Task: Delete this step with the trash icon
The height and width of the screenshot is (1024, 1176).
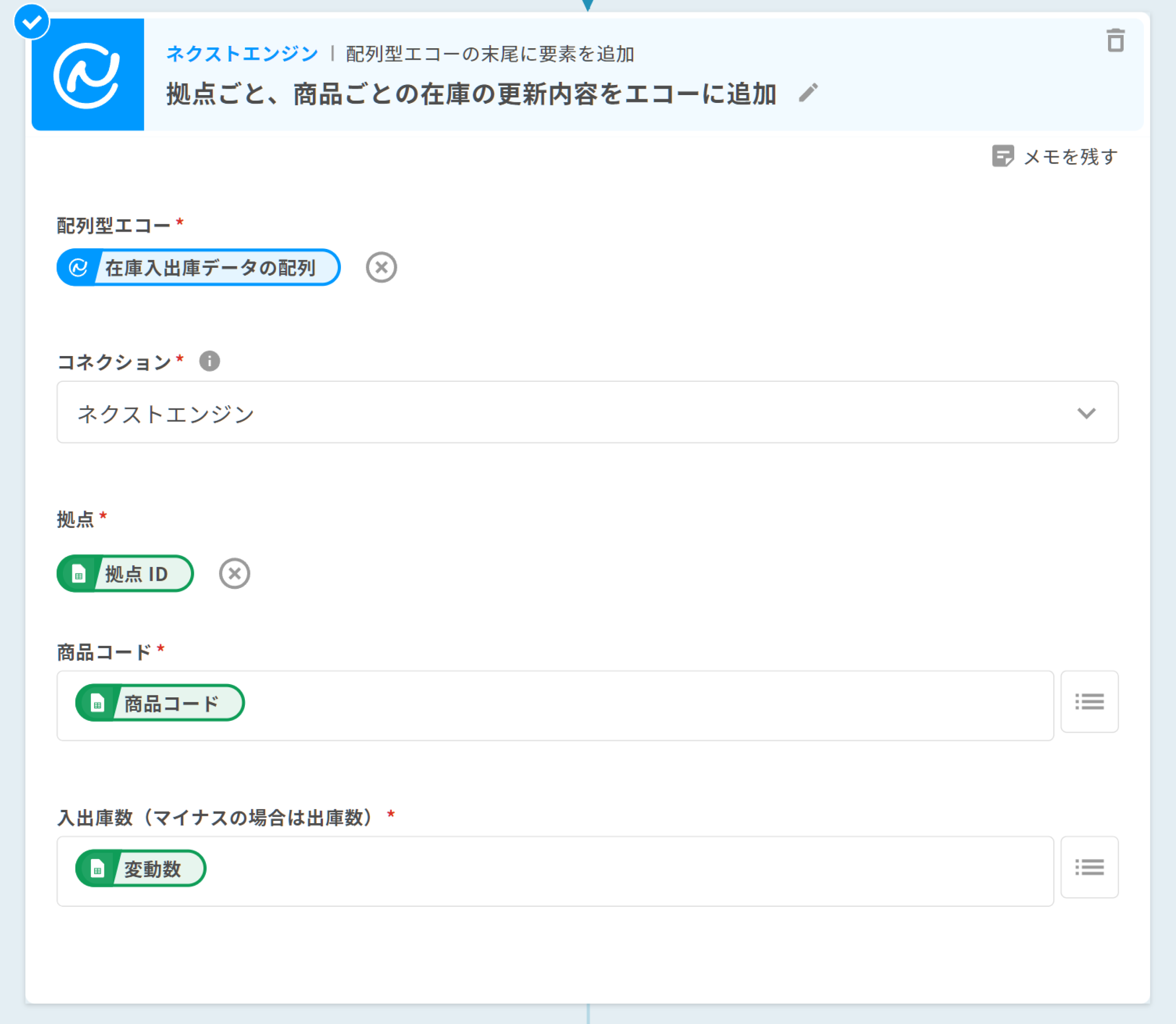Action: tap(1115, 40)
